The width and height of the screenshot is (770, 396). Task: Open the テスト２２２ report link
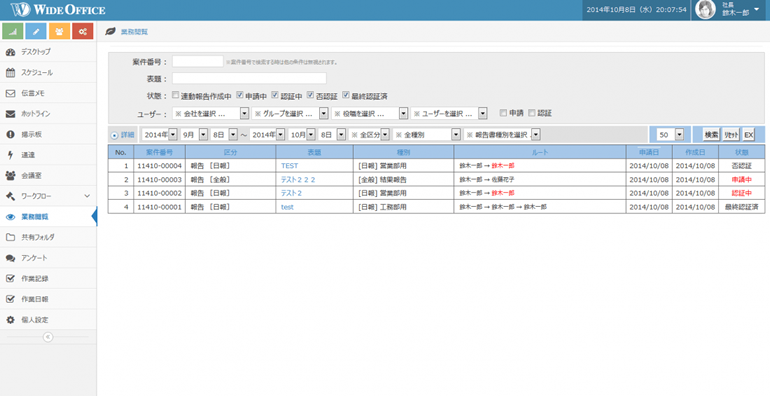298,179
